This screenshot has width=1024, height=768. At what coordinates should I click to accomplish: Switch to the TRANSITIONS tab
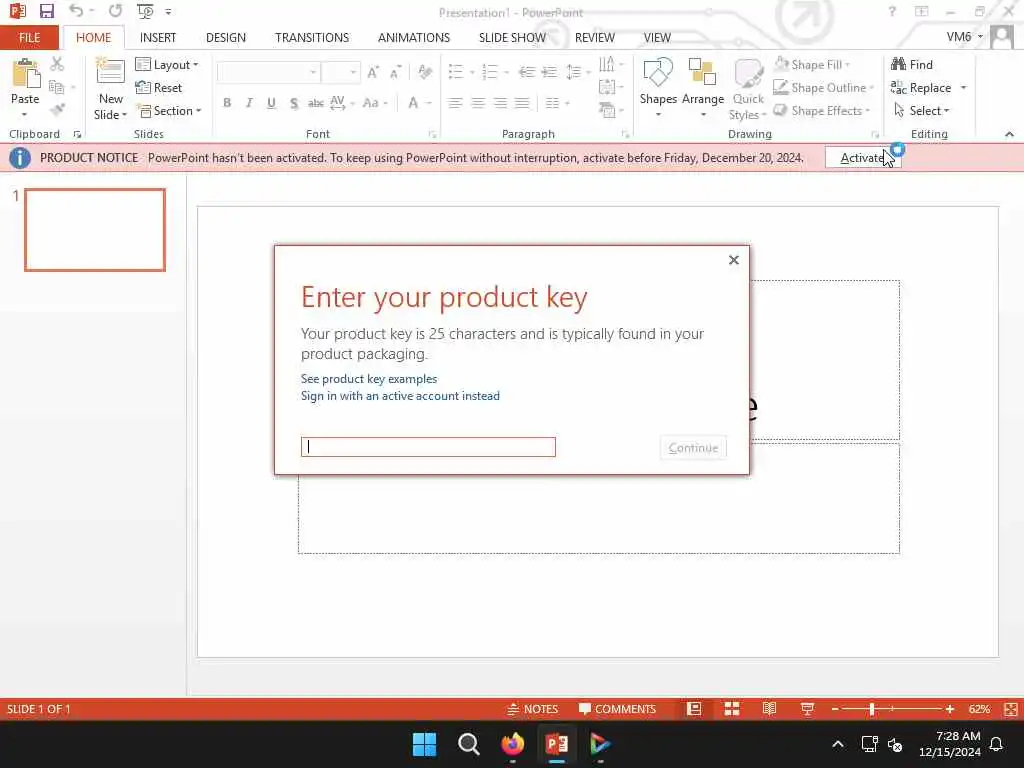[x=312, y=37]
